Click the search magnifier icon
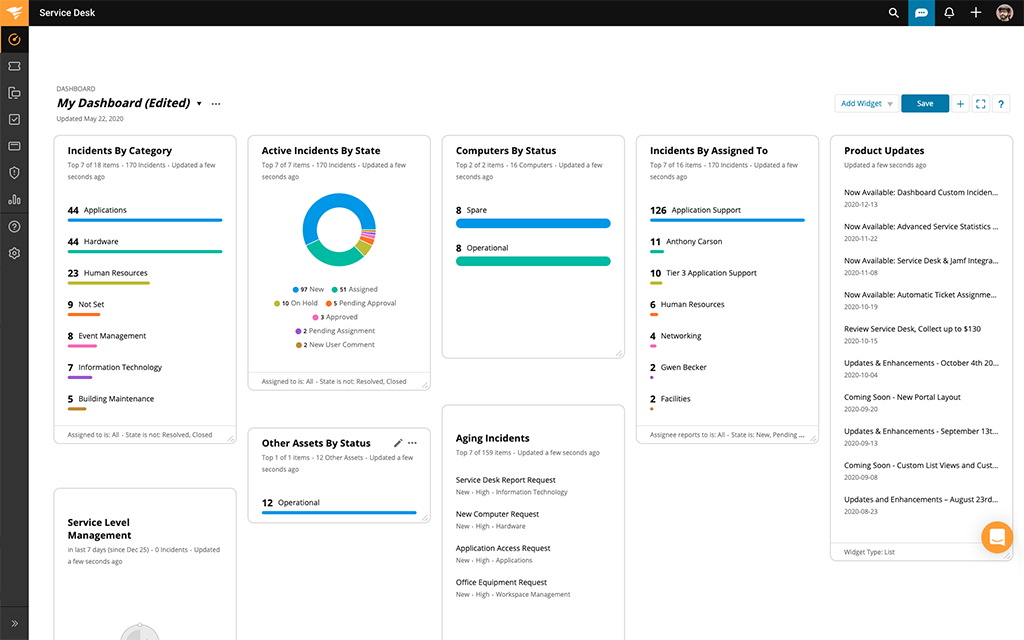Image resolution: width=1024 pixels, height=640 pixels. 894,13
